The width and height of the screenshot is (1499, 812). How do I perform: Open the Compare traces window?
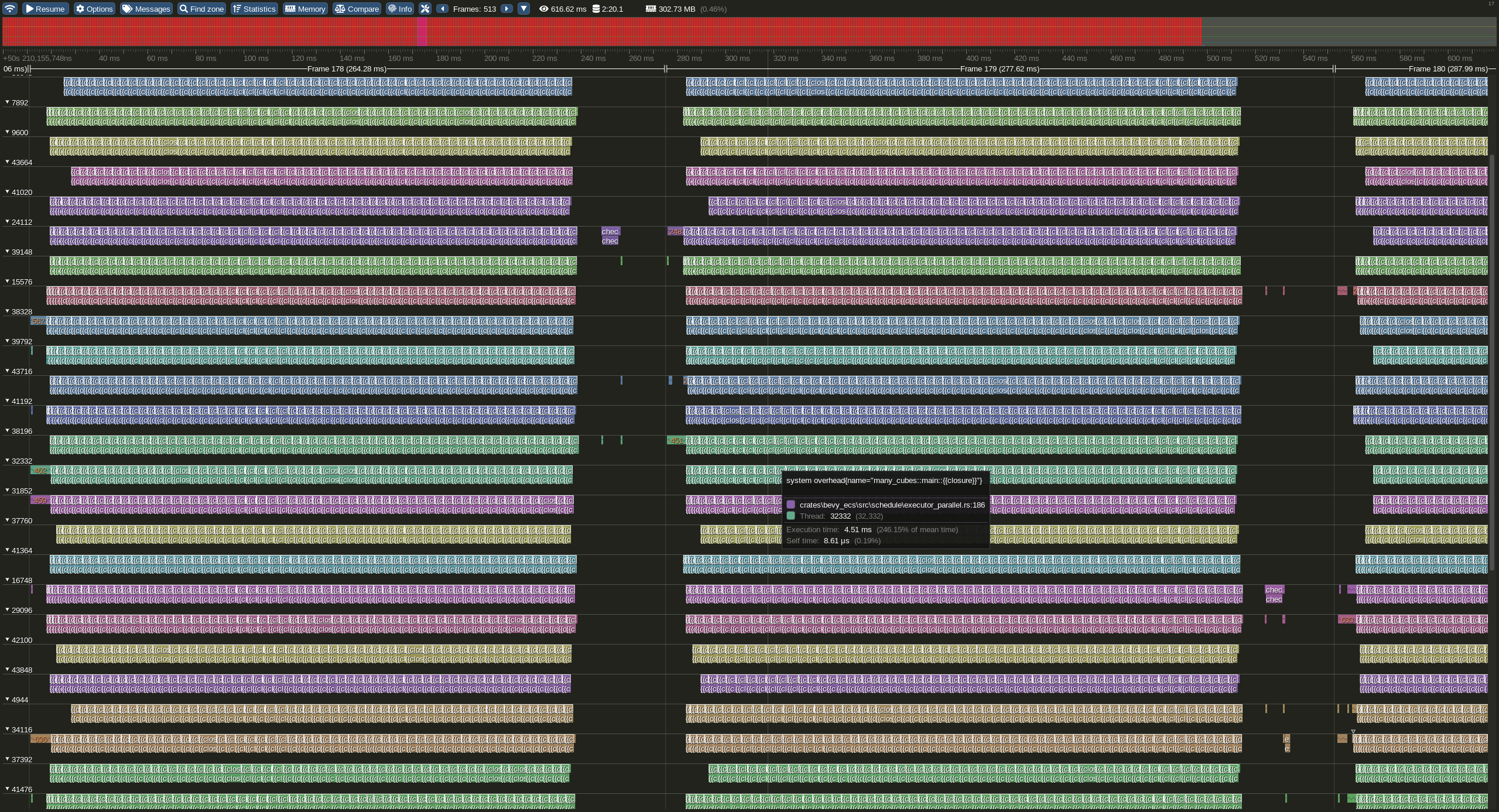[357, 9]
